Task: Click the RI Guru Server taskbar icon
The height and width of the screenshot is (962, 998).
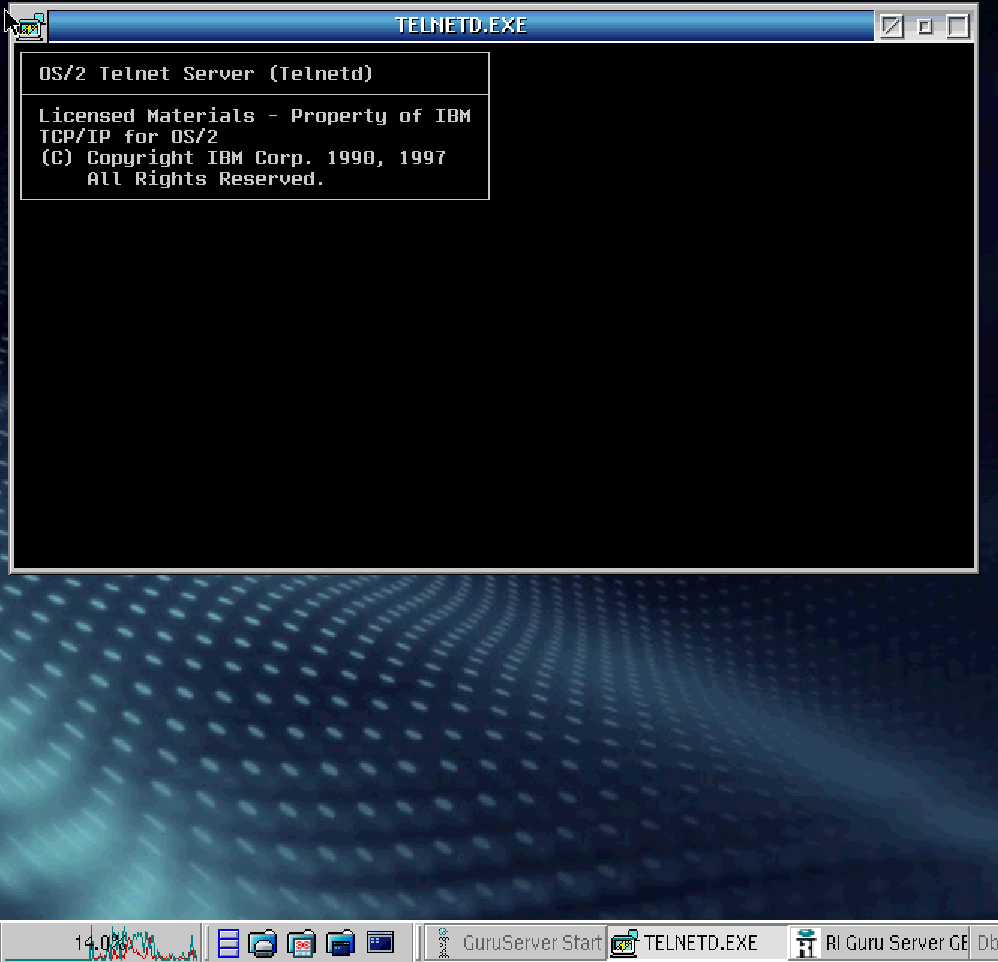Action: (806, 943)
